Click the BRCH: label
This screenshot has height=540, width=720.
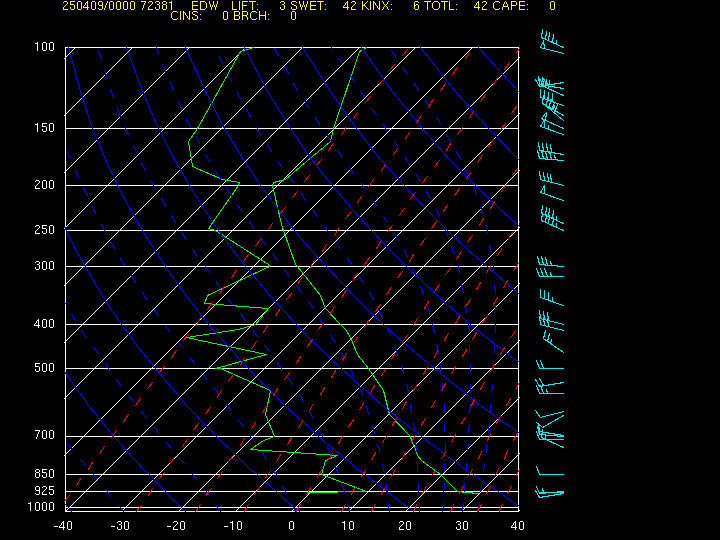pos(251,16)
